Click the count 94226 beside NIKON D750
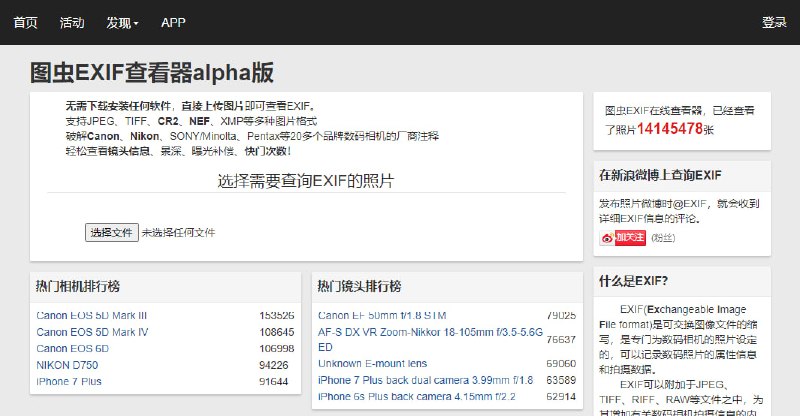Screen dimensions: 800x416 pos(273,365)
